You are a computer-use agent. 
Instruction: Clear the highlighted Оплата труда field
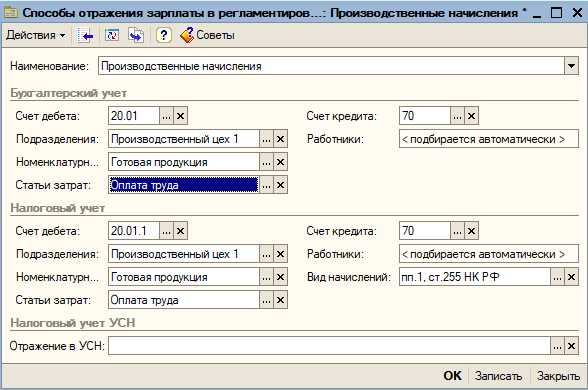coord(280,185)
